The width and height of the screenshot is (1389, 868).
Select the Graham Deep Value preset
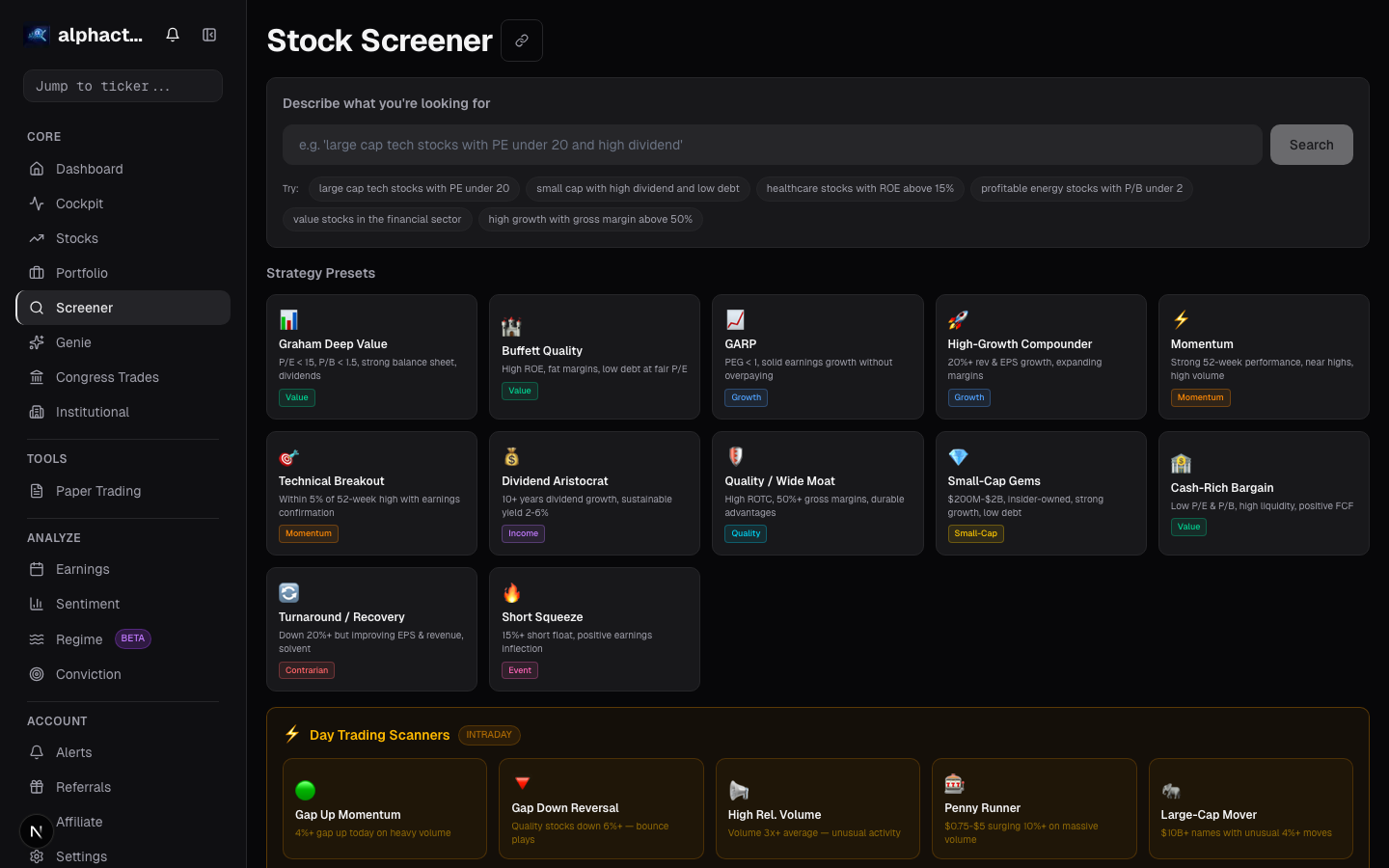click(371, 357)
